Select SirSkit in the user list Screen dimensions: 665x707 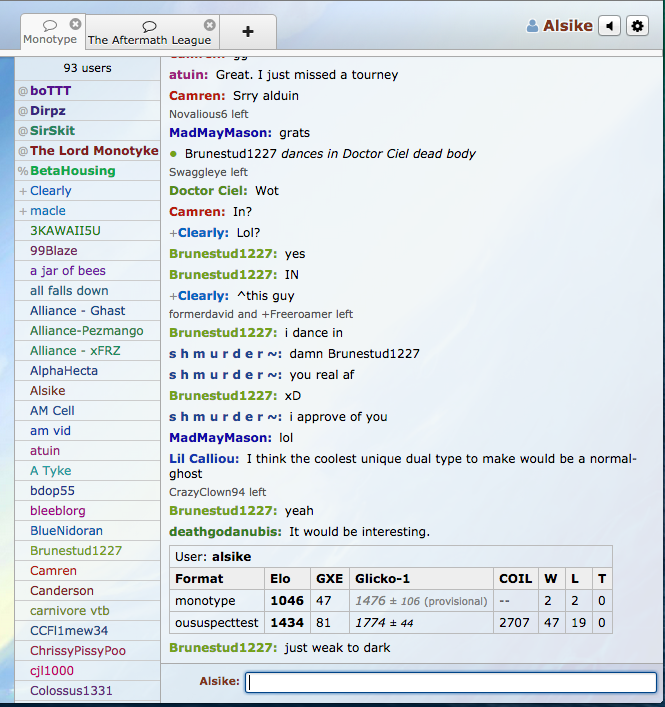(x=88, y=131)
